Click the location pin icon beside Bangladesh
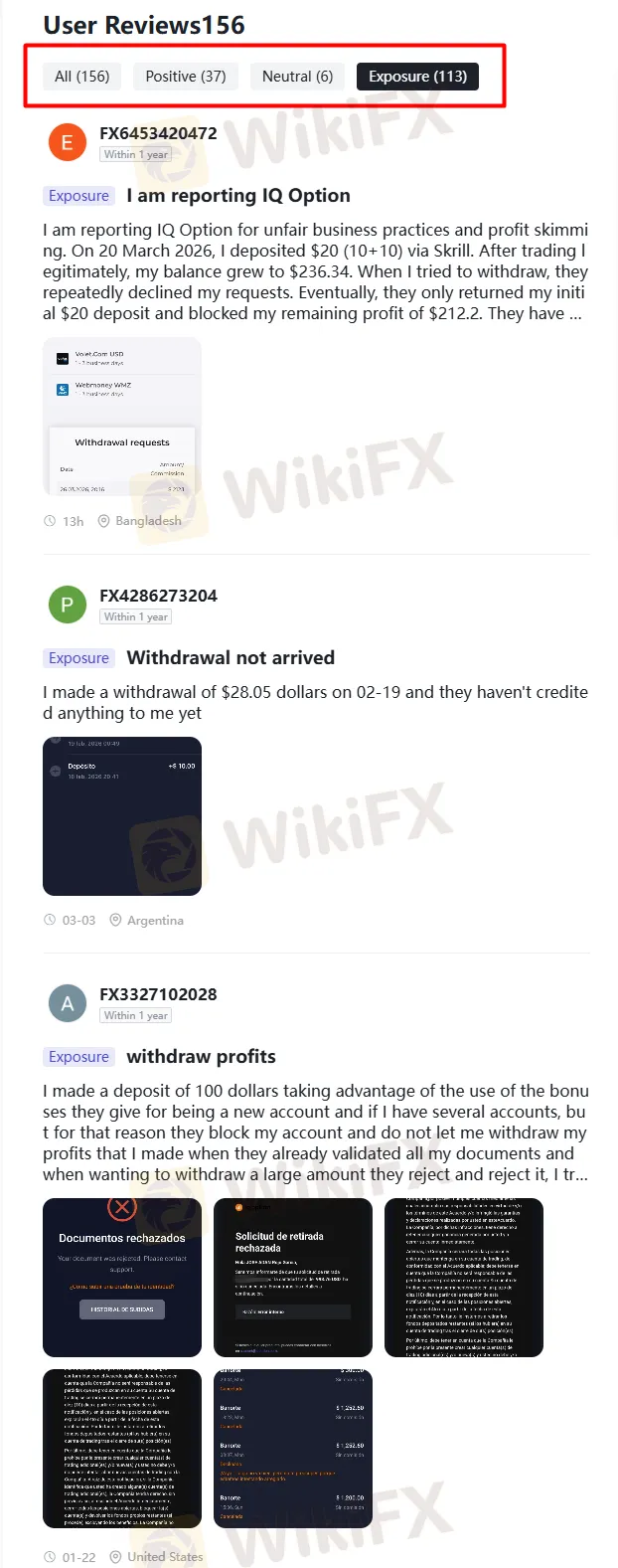Screen dimensions: 618x1568 [103, 521]
